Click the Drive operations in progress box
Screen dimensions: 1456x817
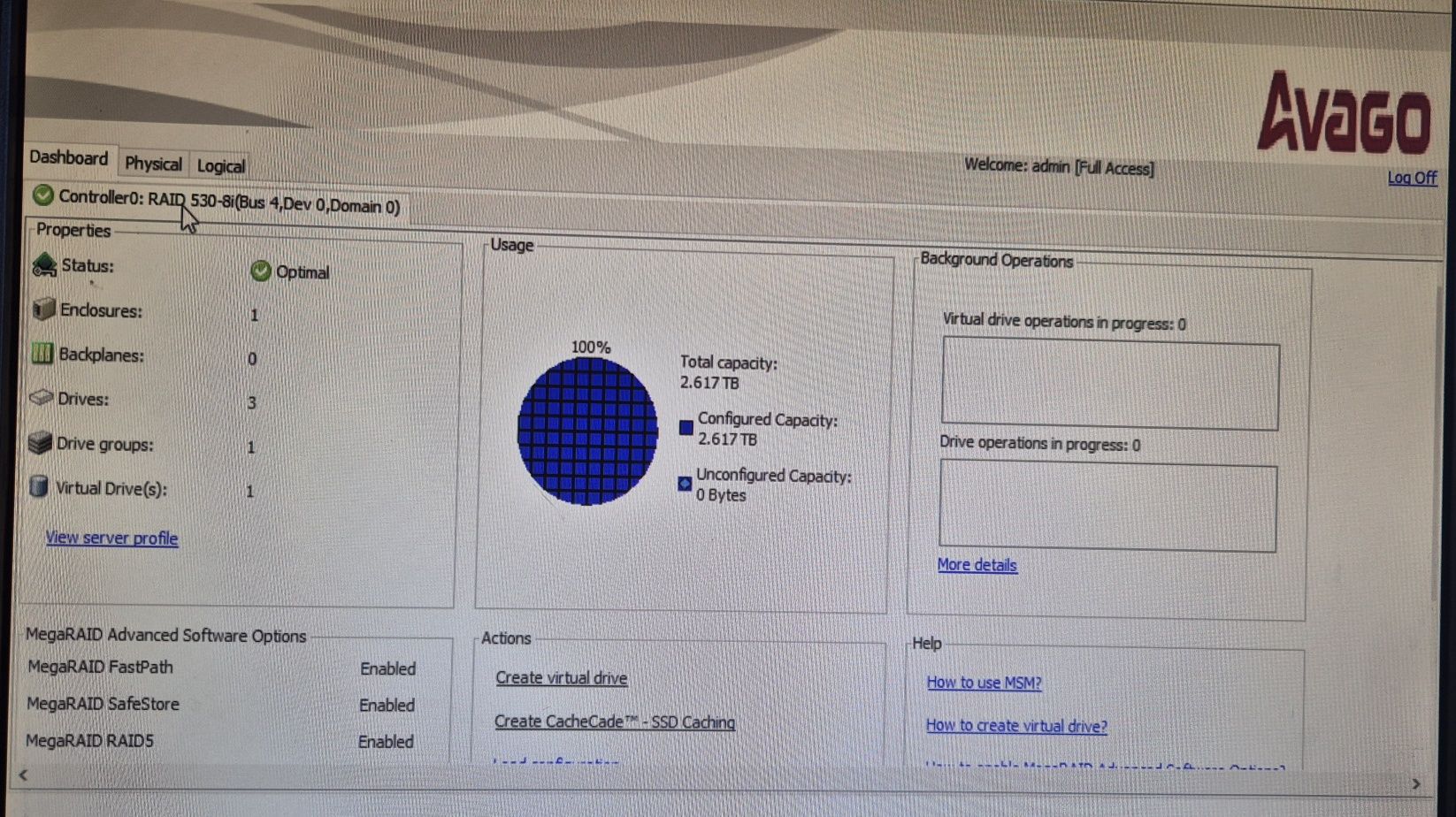click(1107, 508)
